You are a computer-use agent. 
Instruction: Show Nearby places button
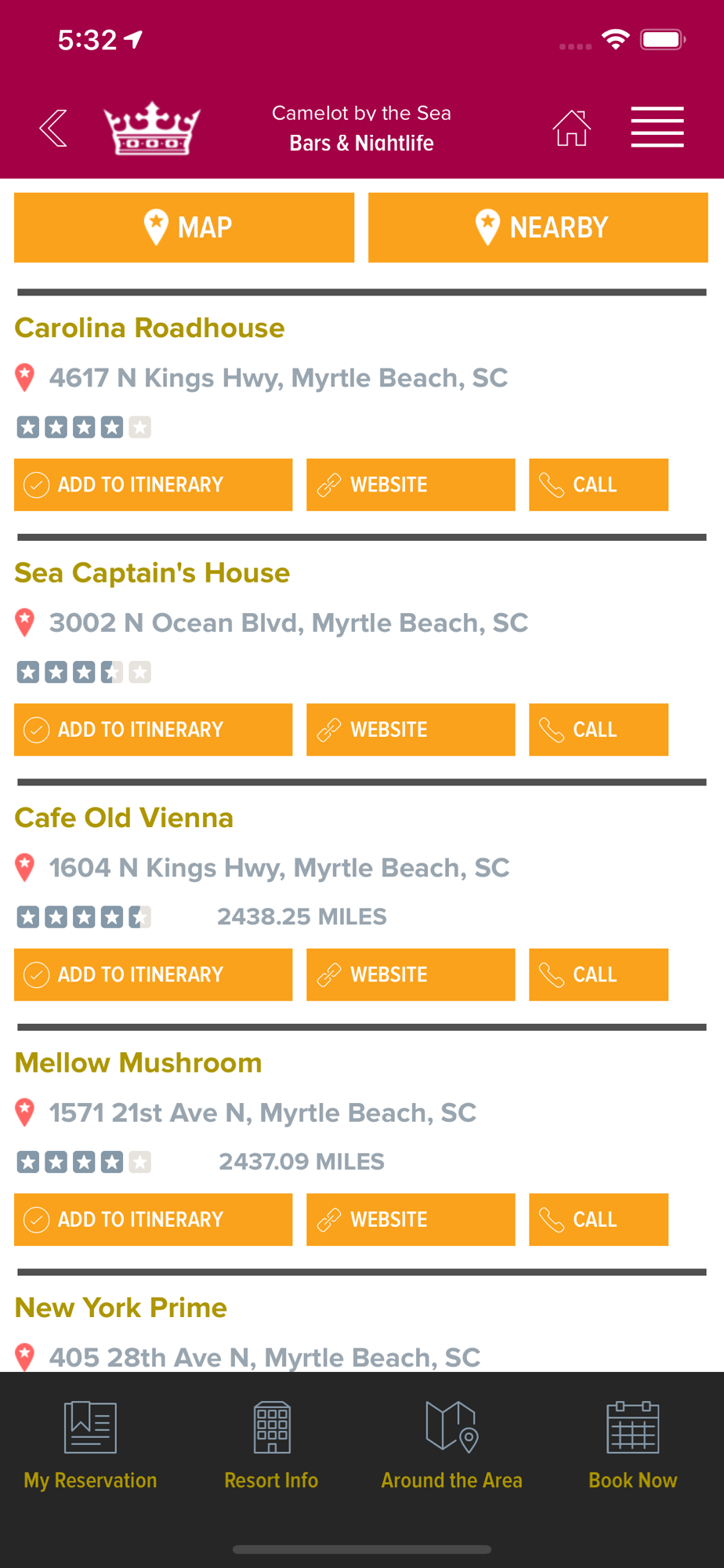click(x=538, y=227)
